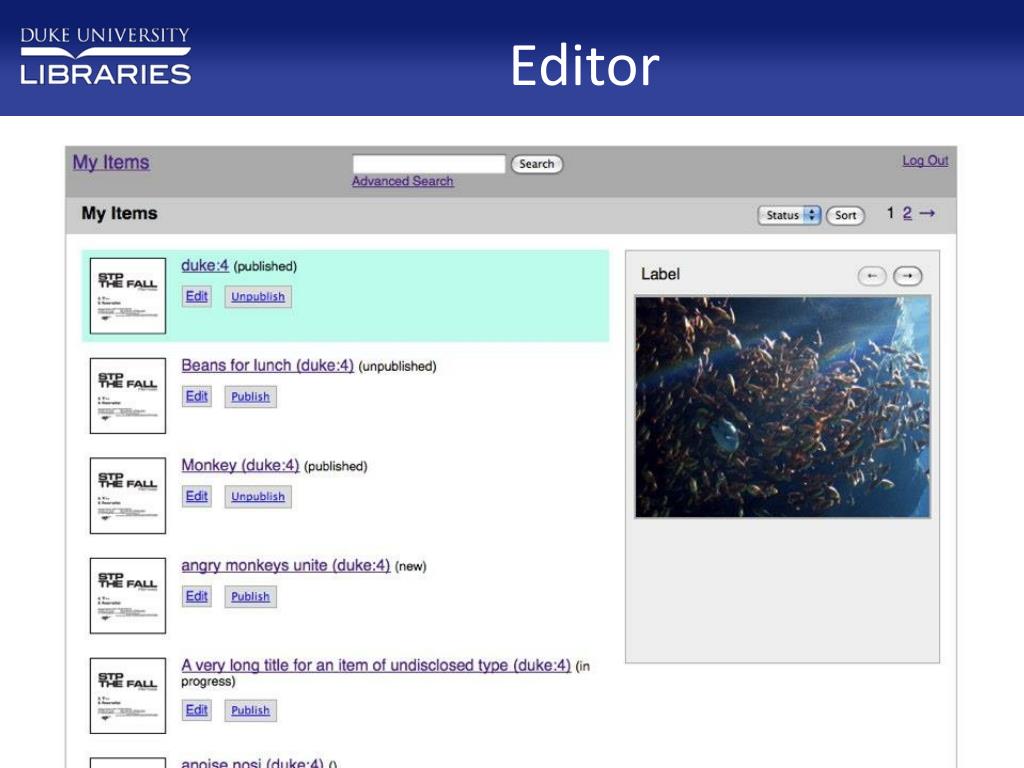
Task: Click the current page number 1
Action: (890, 213)
